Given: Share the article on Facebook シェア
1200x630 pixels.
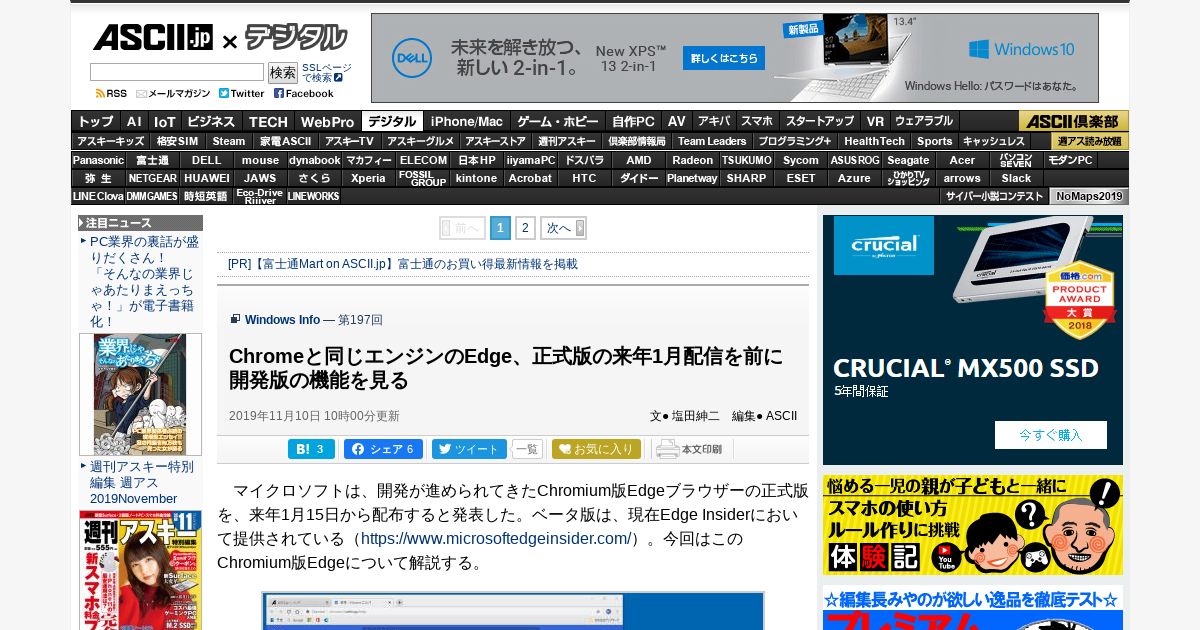Looking at the screenshot, I should (383, 449).
